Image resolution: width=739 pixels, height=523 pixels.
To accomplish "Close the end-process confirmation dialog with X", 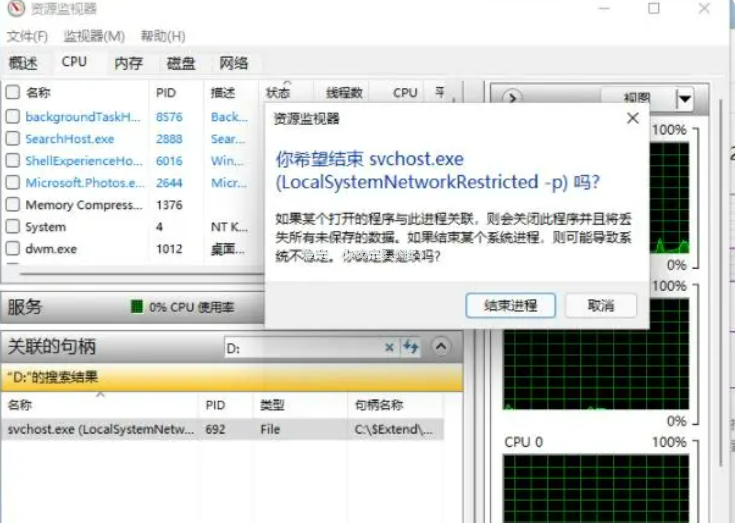I will click(632, 118).
